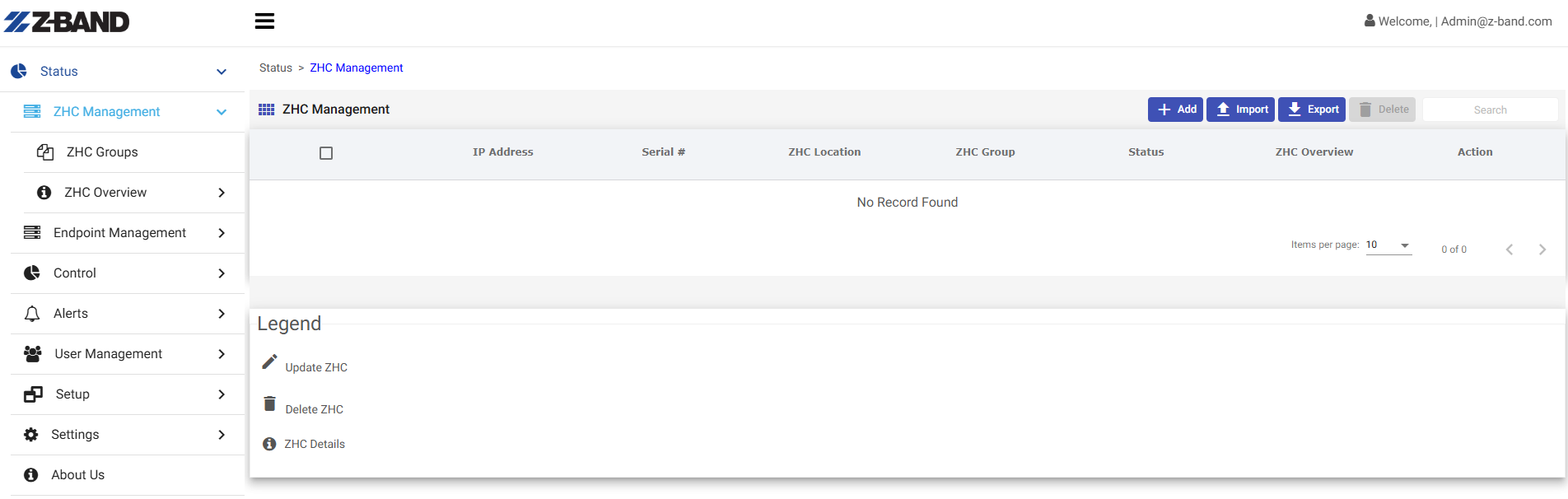Click the previous page arrow
Screen dimensions: 1568x499
[1509, 249]
